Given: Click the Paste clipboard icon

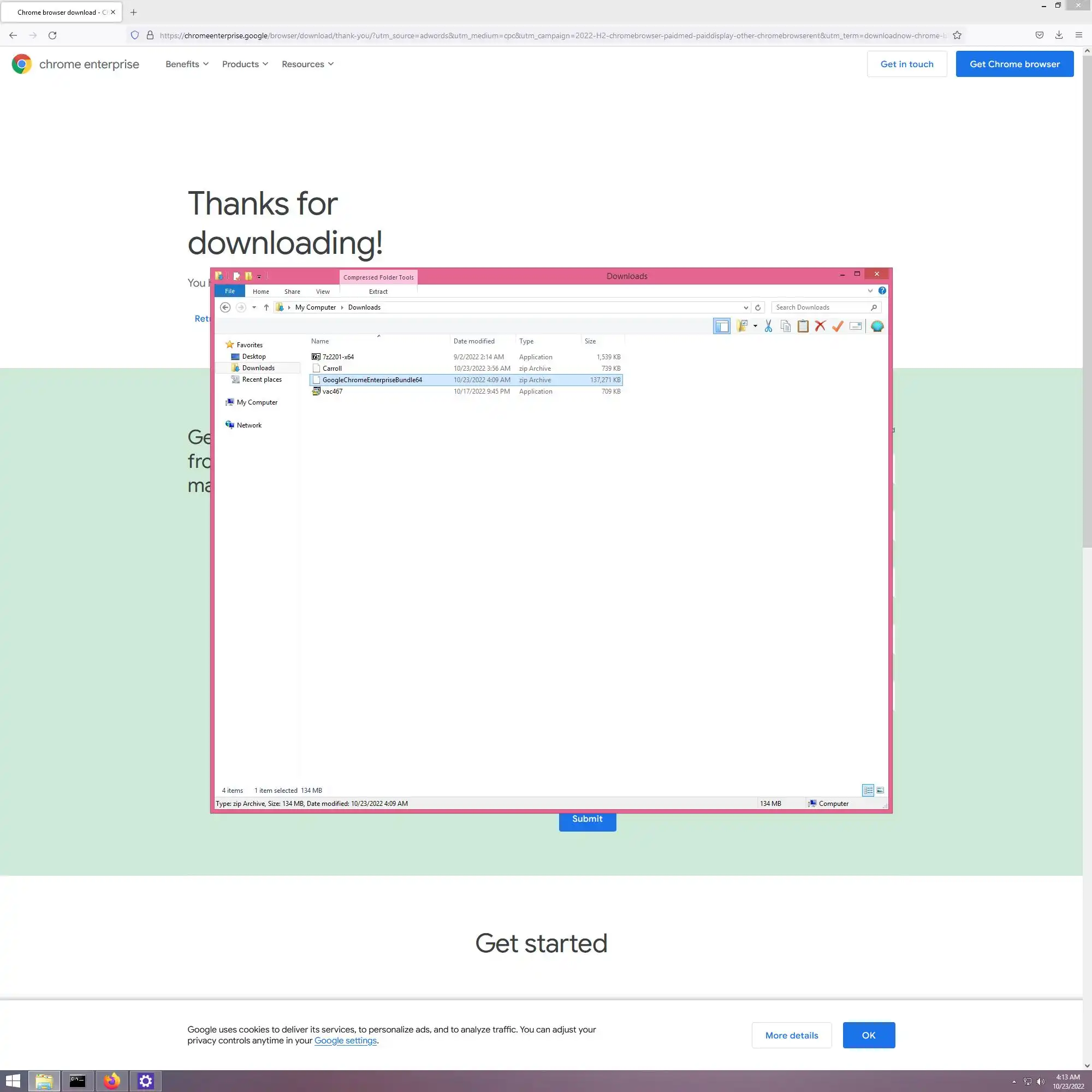Looking at the screenshot, I should [803, 326].
